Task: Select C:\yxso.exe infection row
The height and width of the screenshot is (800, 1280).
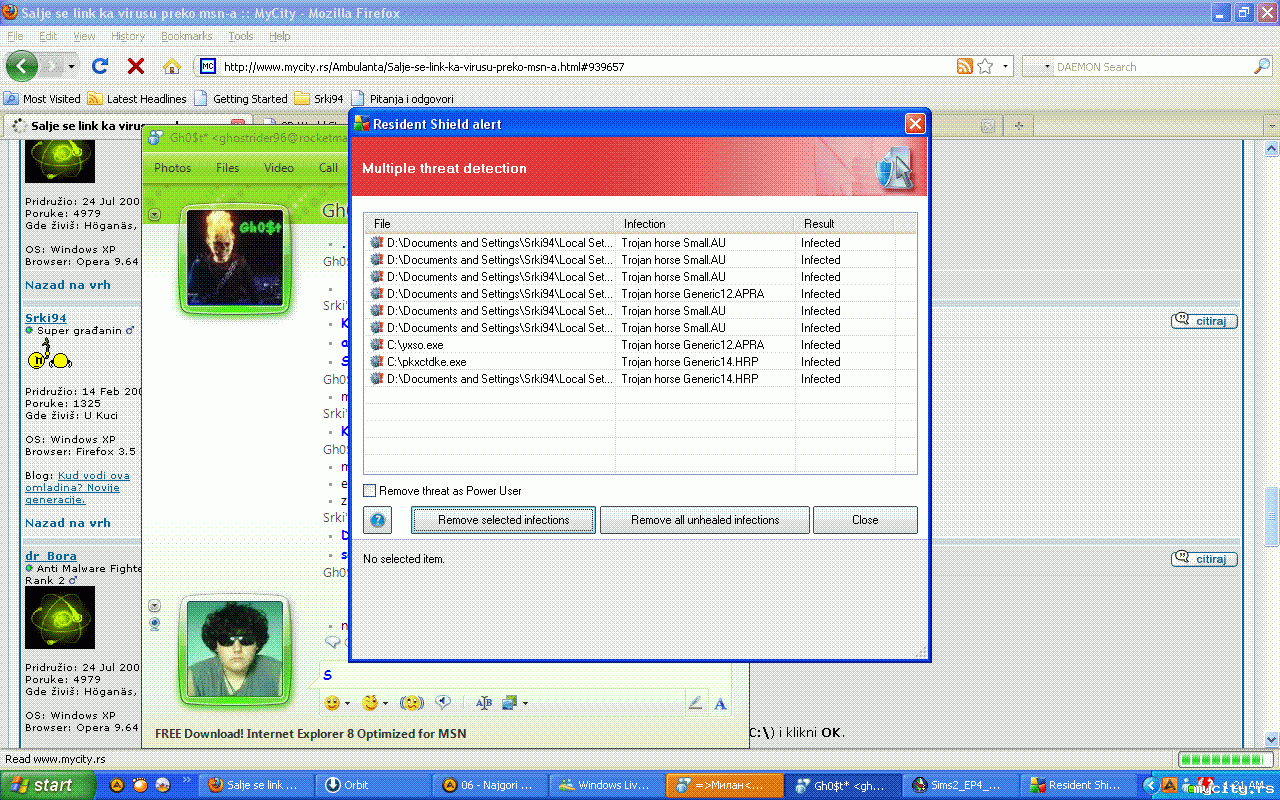Action: 640,345
